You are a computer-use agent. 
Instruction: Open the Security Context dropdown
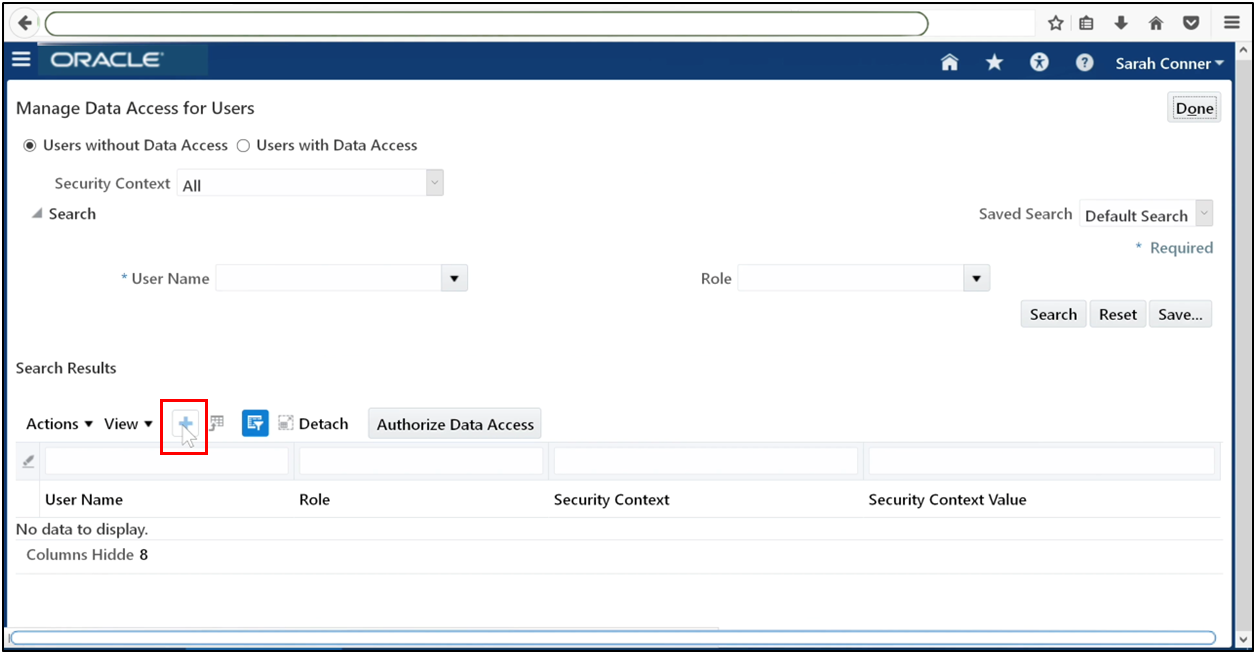pyautogui.click(x=434, y=183)
